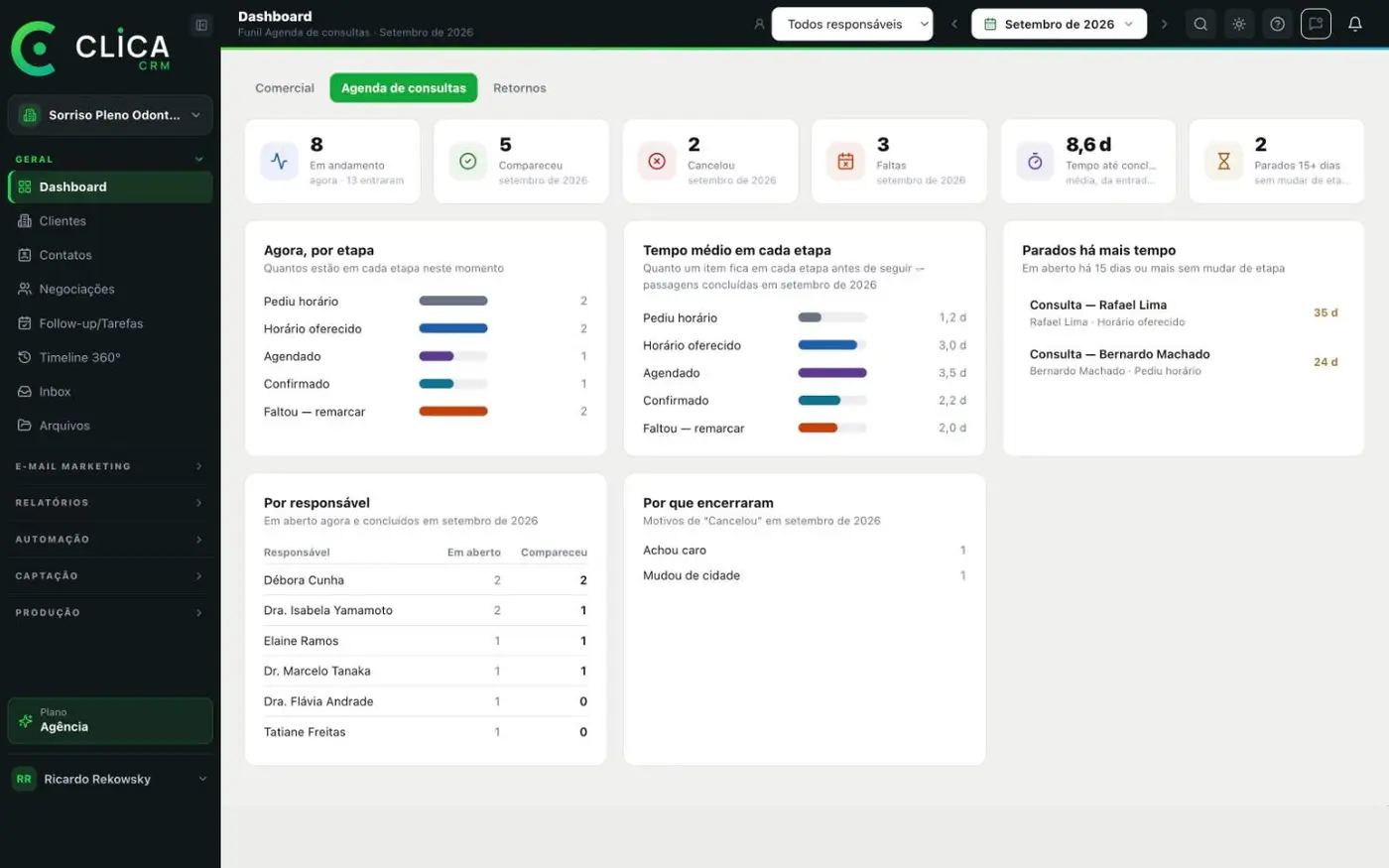Click the check icon on Compareceu card

(x=468, y=161)
